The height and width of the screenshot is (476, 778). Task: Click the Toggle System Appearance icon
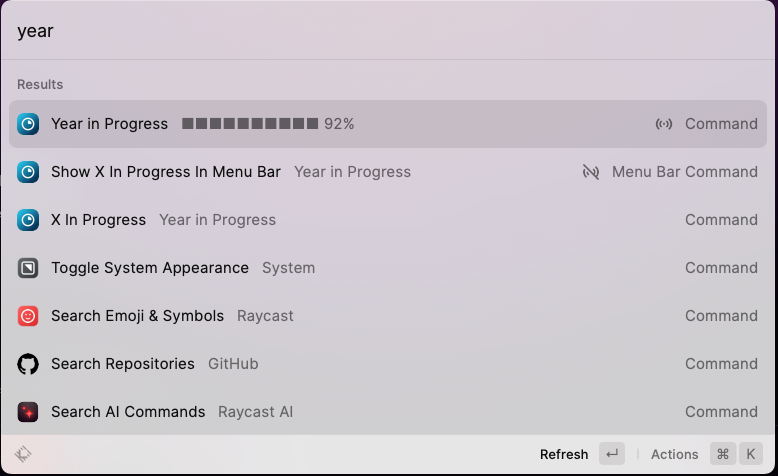pyautogui.click(x=28, y=268)
